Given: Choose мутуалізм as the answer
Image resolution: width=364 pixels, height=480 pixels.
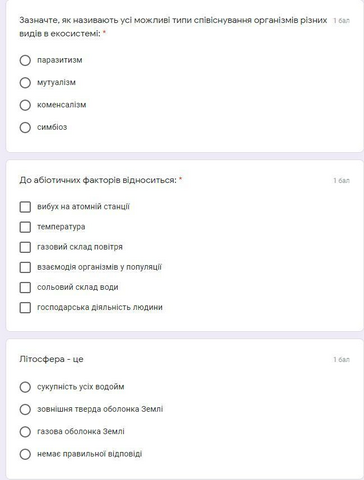Looking at the screenshot, I should click(x=25, y=83).
